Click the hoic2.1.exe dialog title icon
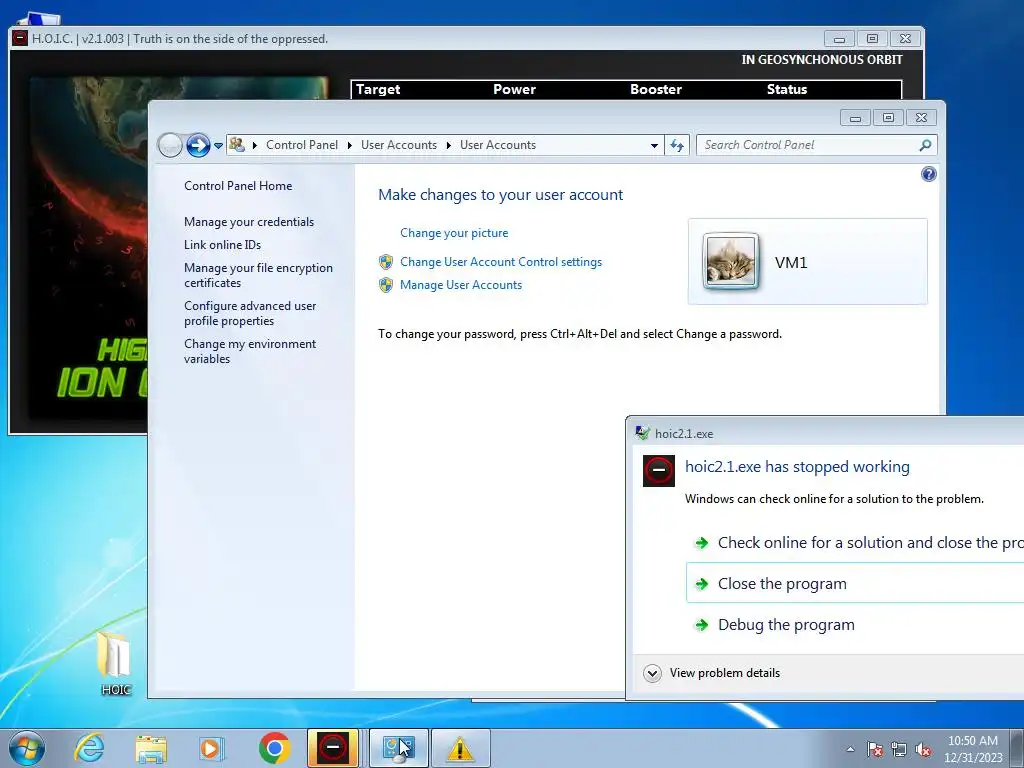Screen dimensions: 1024x768 point(643,433)
